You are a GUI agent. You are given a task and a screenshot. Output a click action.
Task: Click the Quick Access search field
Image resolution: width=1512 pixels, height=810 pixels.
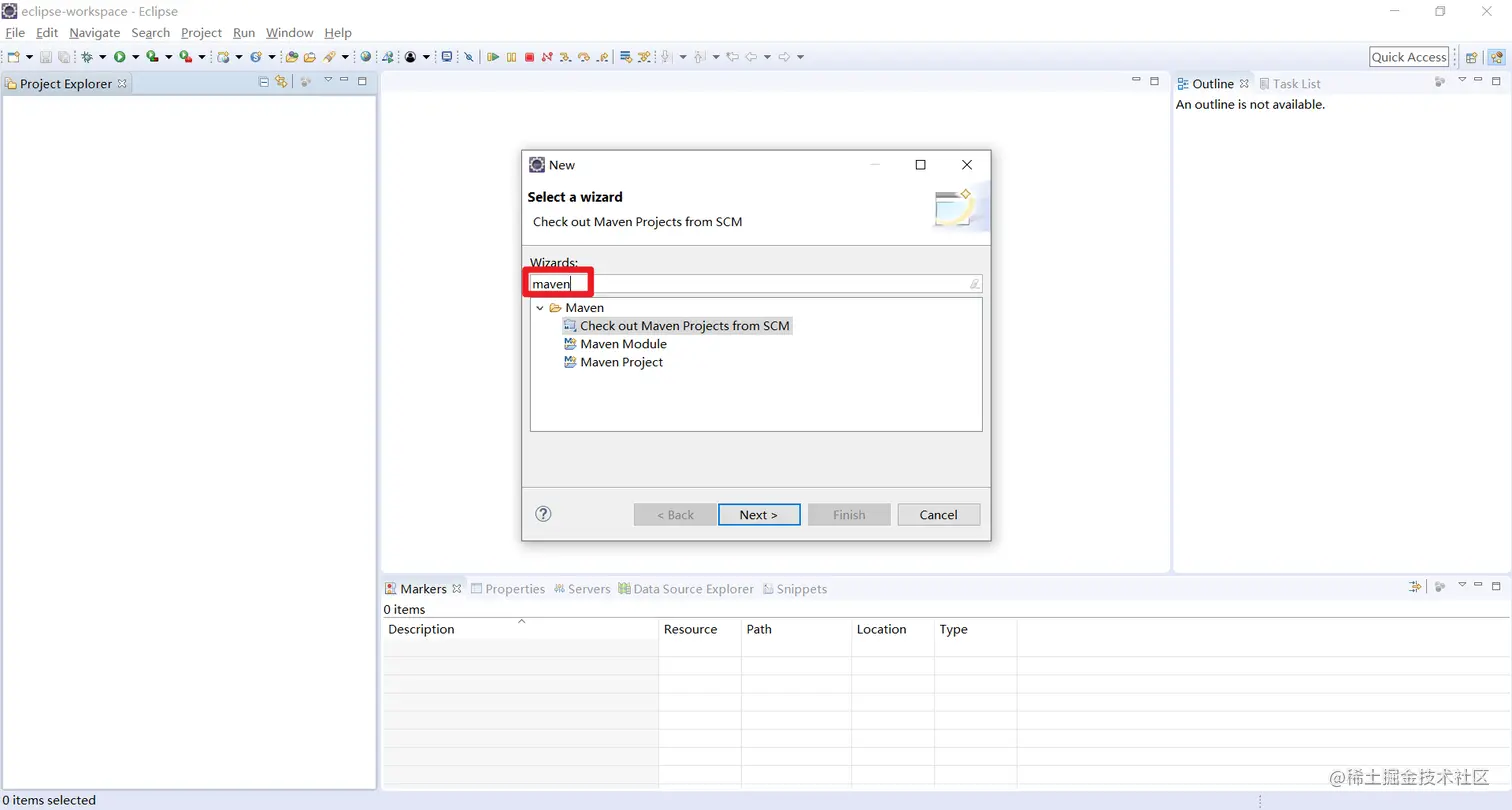(x=1409, y=57)
